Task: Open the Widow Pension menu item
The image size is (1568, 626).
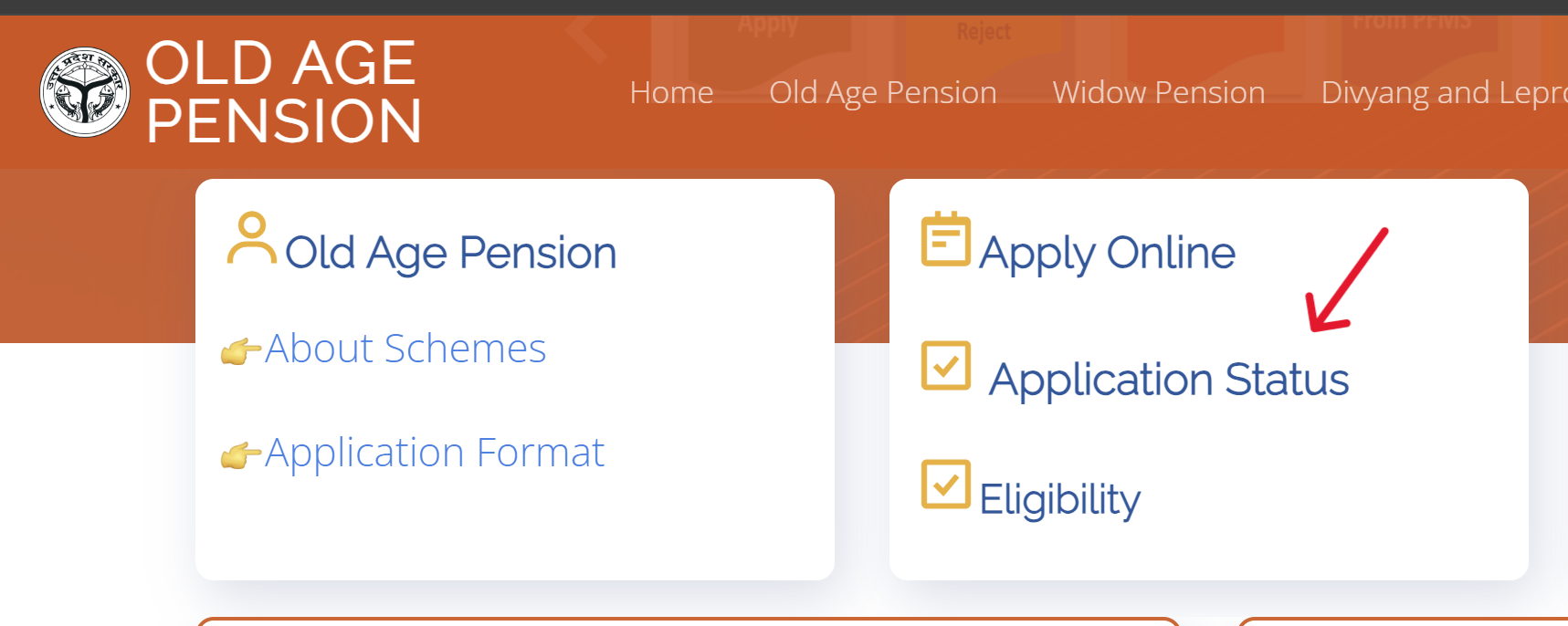Action: 1158,92
